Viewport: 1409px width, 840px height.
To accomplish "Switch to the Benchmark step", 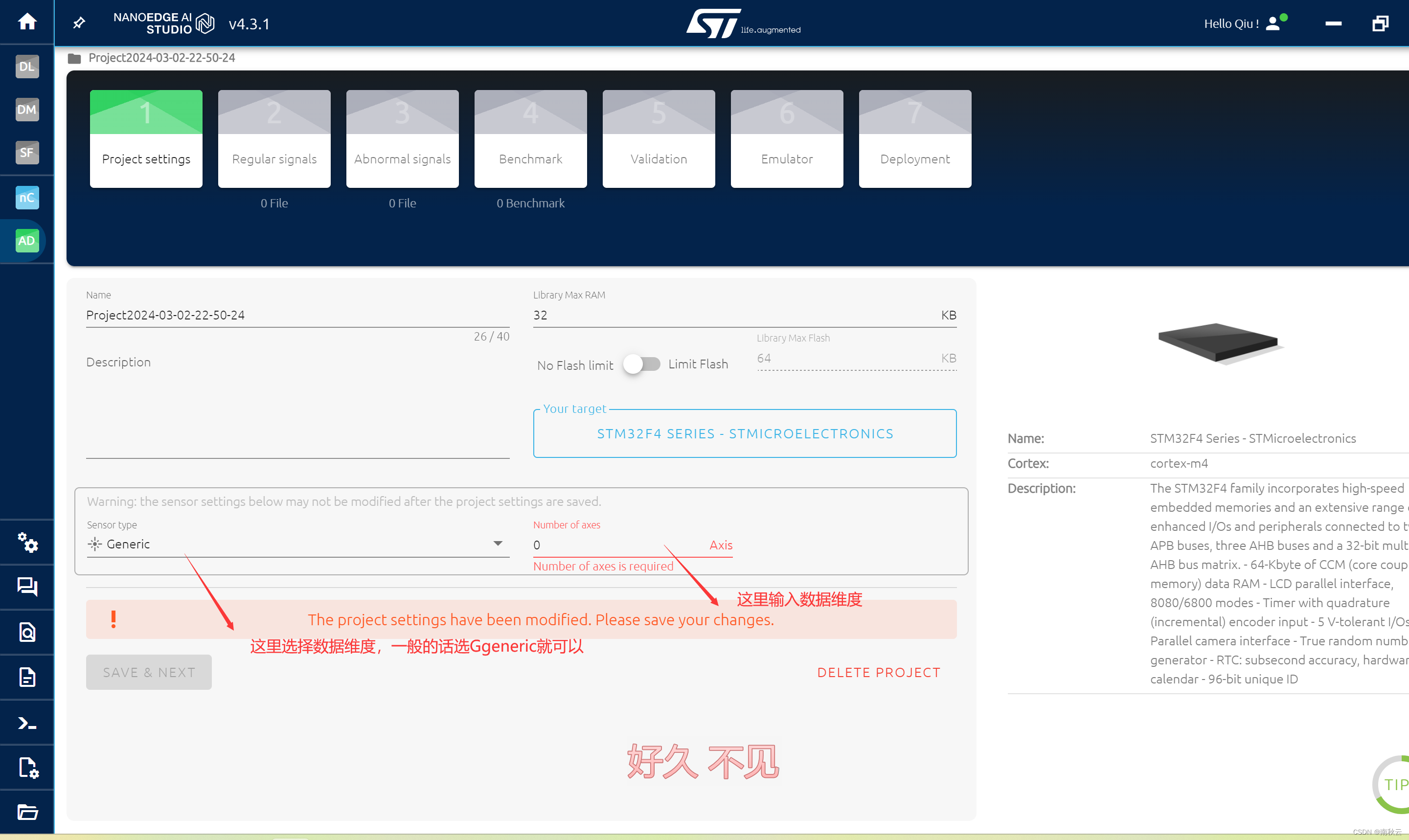I will (530, 139).
